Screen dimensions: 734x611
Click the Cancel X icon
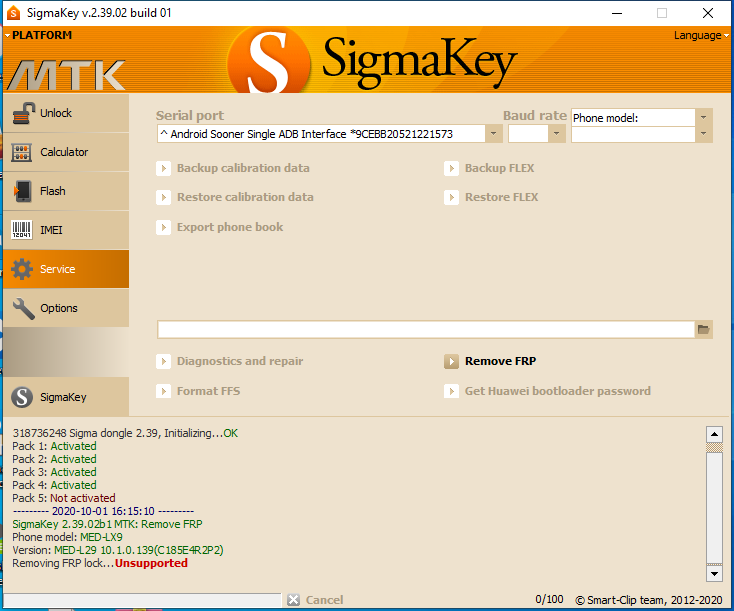click(294, 600)
